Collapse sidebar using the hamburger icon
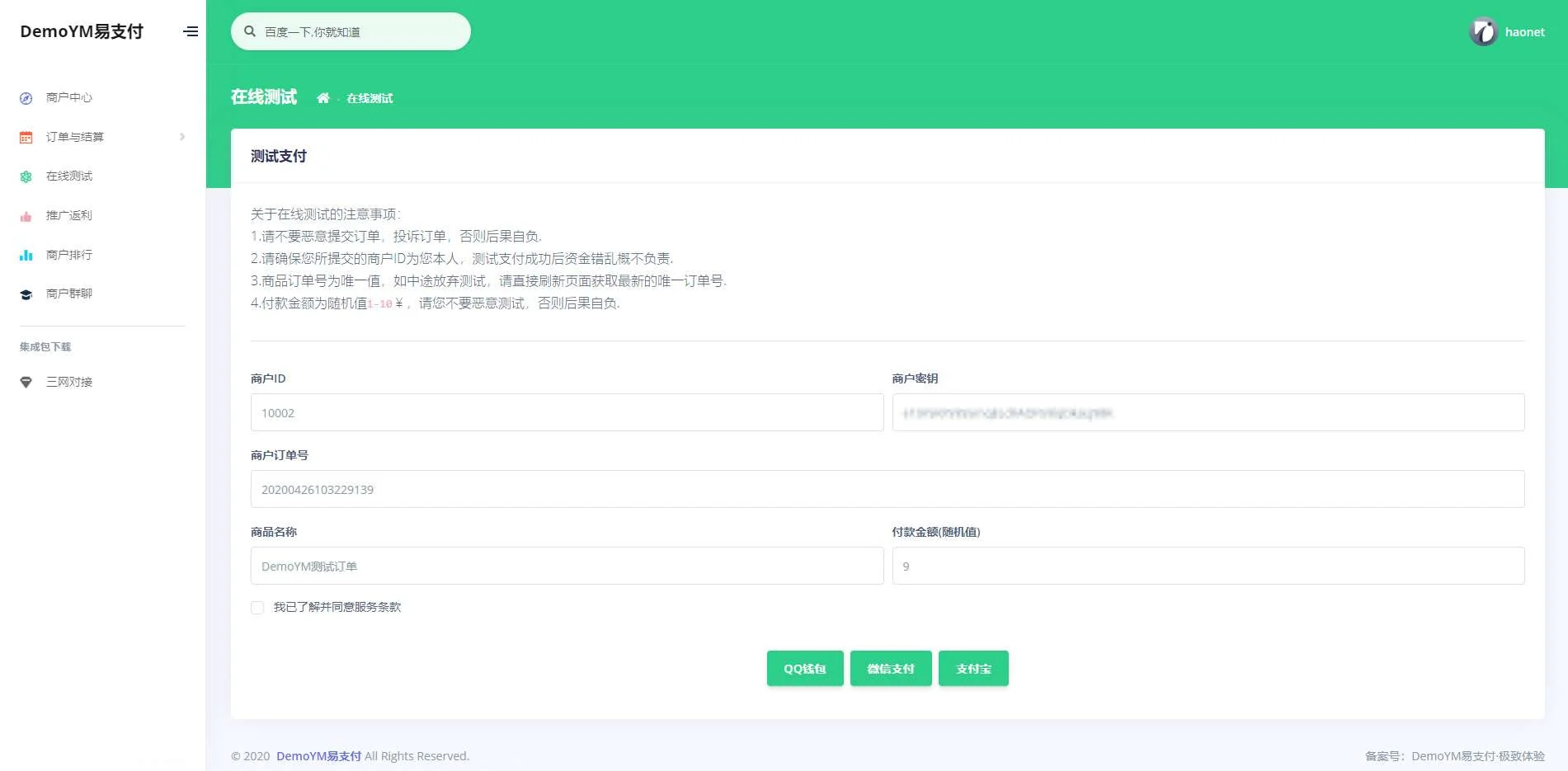This screenshot has height=771, width=1568. tap(191, 31)
